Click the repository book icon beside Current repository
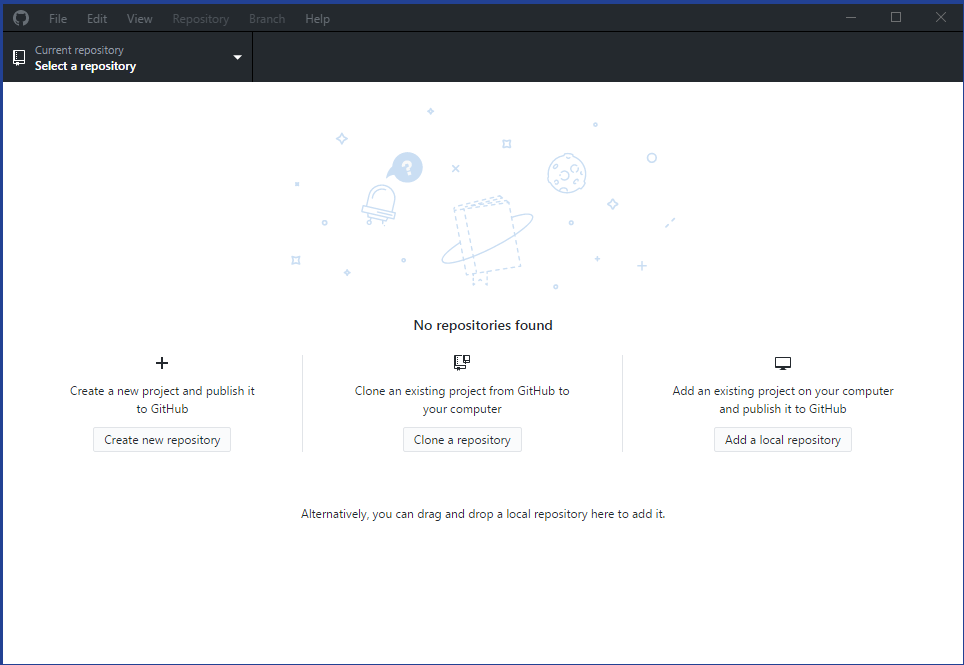Viewport: 964px width, 665px height. [19, 58]
